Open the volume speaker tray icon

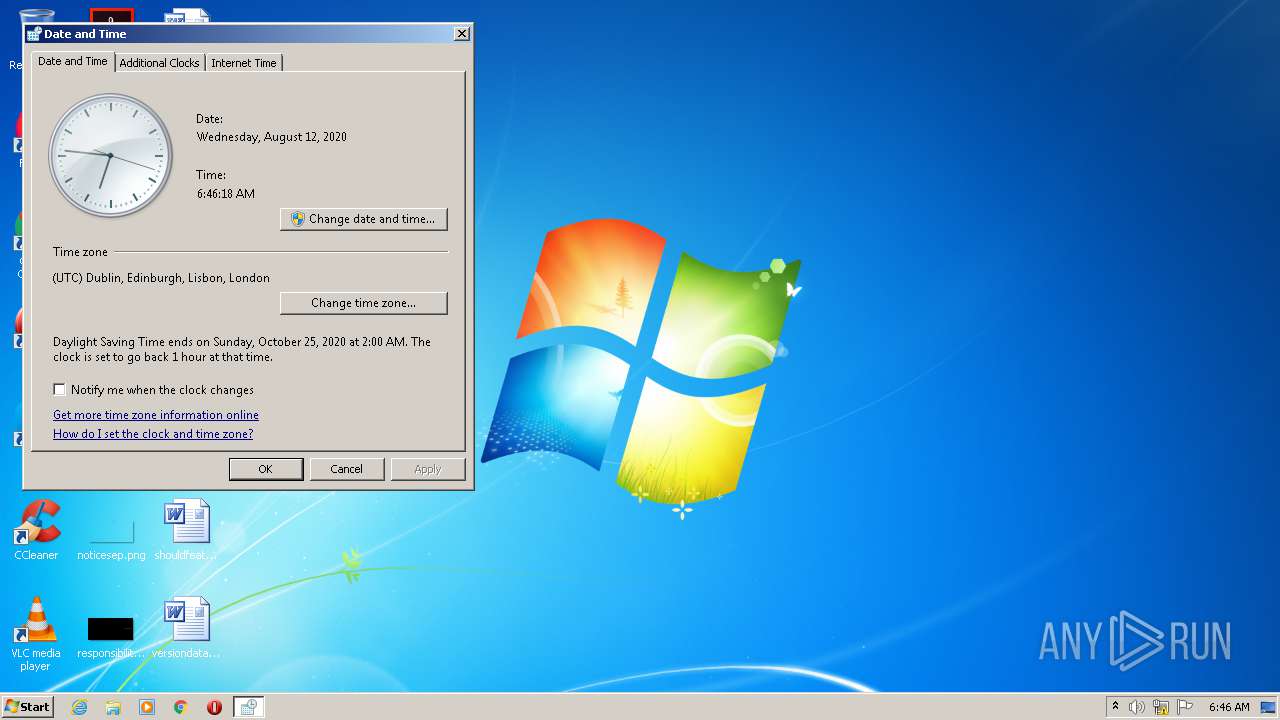coord(1137,707)
